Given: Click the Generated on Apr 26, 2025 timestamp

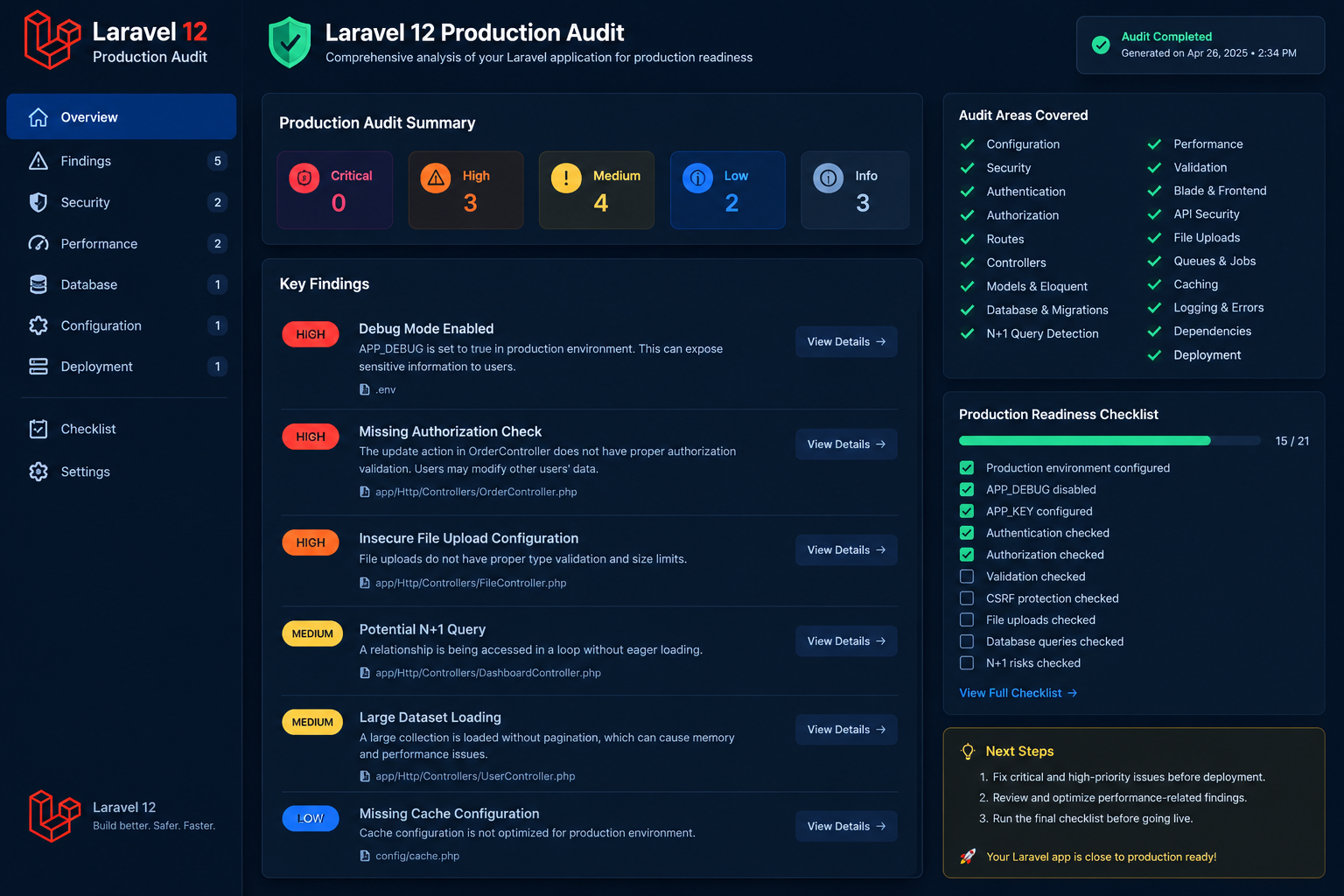Looking at the screenshot, I should click(1209, 53).
